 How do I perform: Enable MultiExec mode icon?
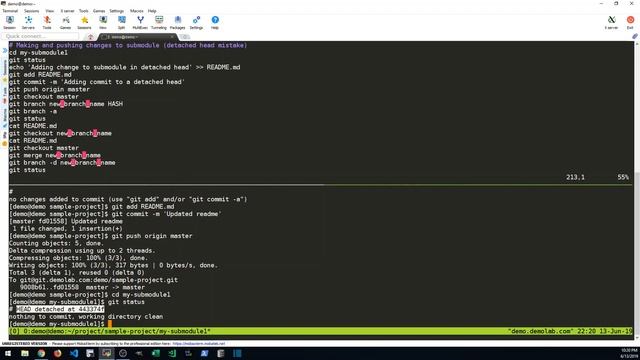[140, 22]
